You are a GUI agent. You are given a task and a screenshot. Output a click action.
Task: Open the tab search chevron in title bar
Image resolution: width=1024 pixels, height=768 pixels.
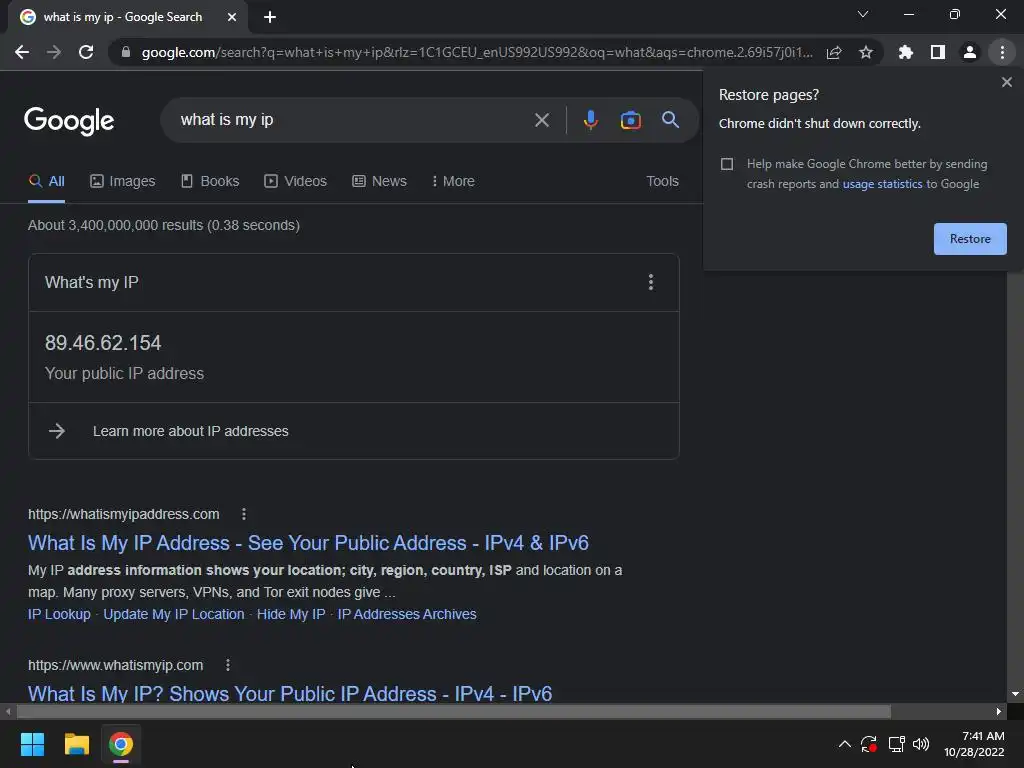click(863, 14)
